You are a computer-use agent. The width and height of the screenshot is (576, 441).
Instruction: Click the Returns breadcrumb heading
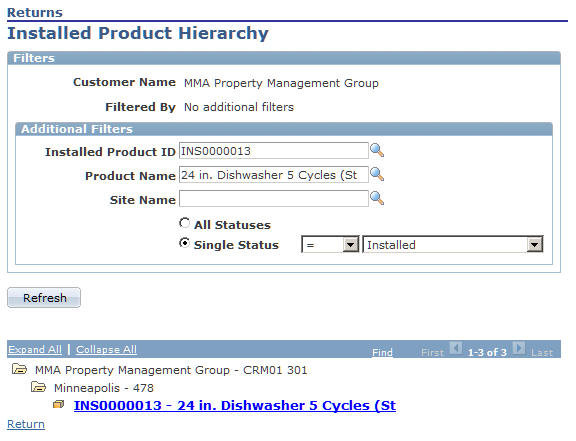point(35,12)
